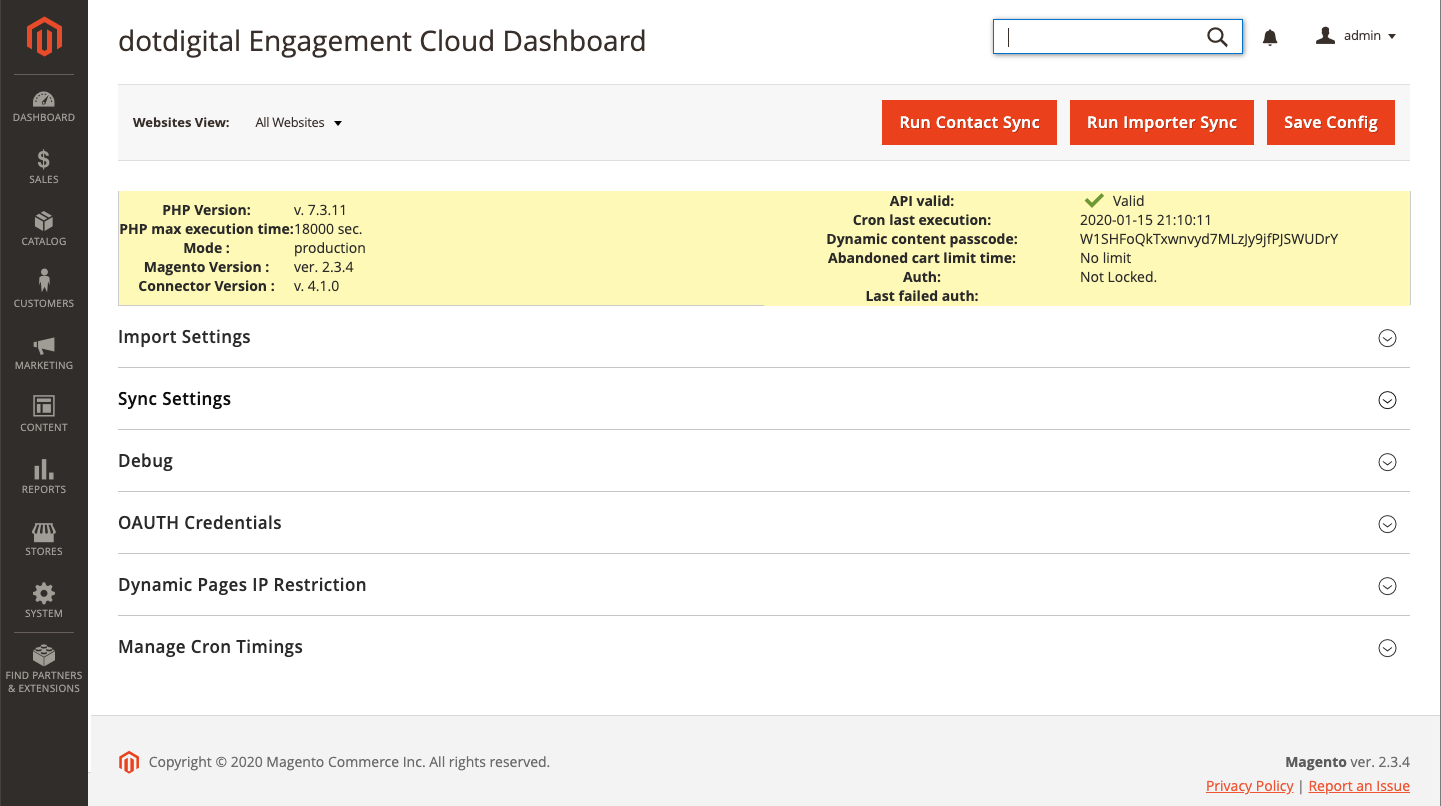Open the Content sidebar menu
This screenshot has width=1441, height=806.
click(44, 415)
